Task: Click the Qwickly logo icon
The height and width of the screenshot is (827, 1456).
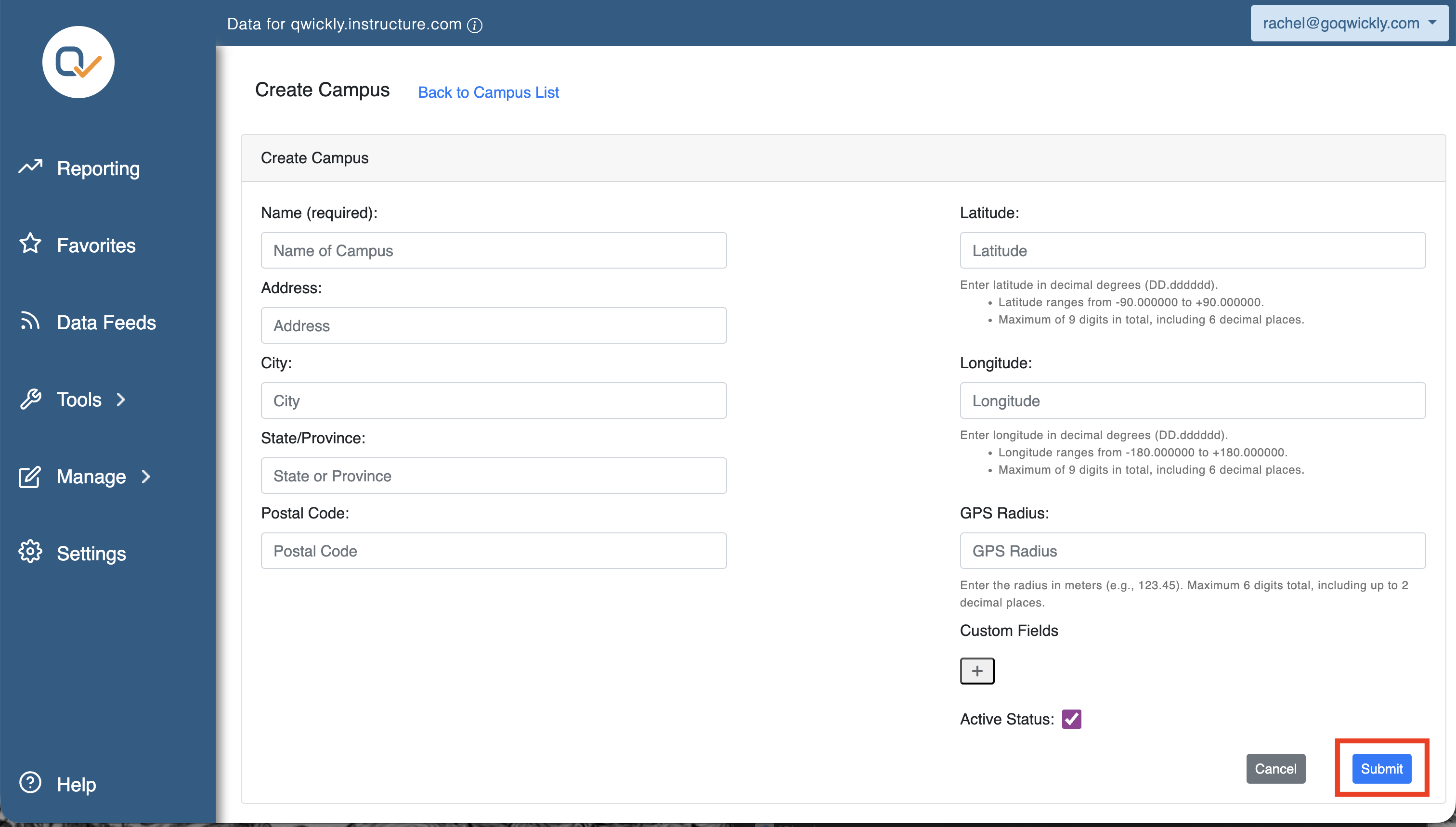Action: 78,62
